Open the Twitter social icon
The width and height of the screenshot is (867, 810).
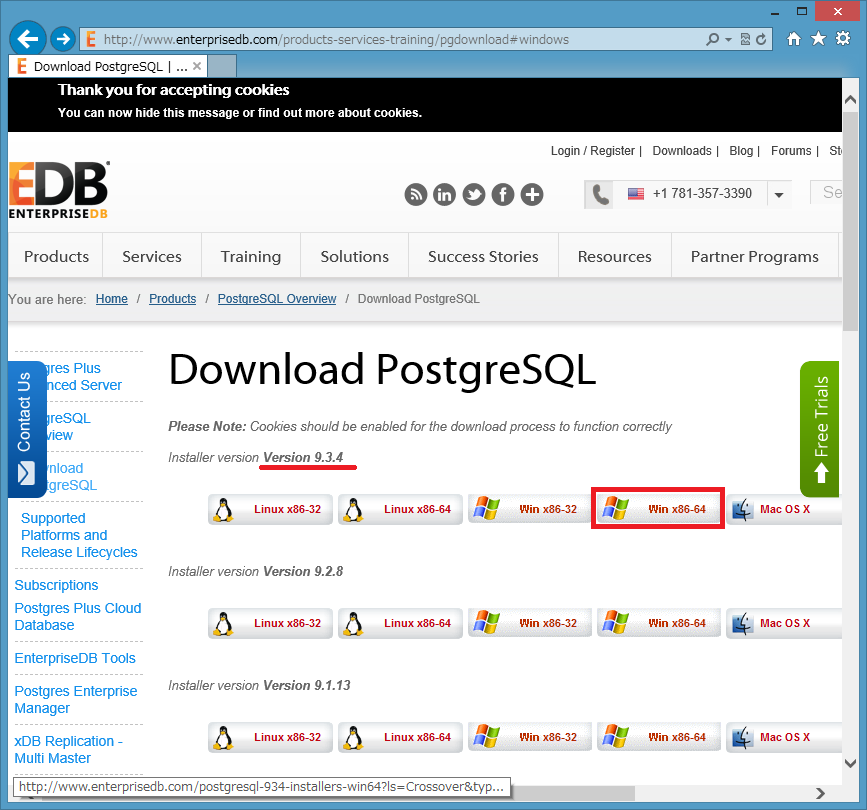[x=474, y=194]
